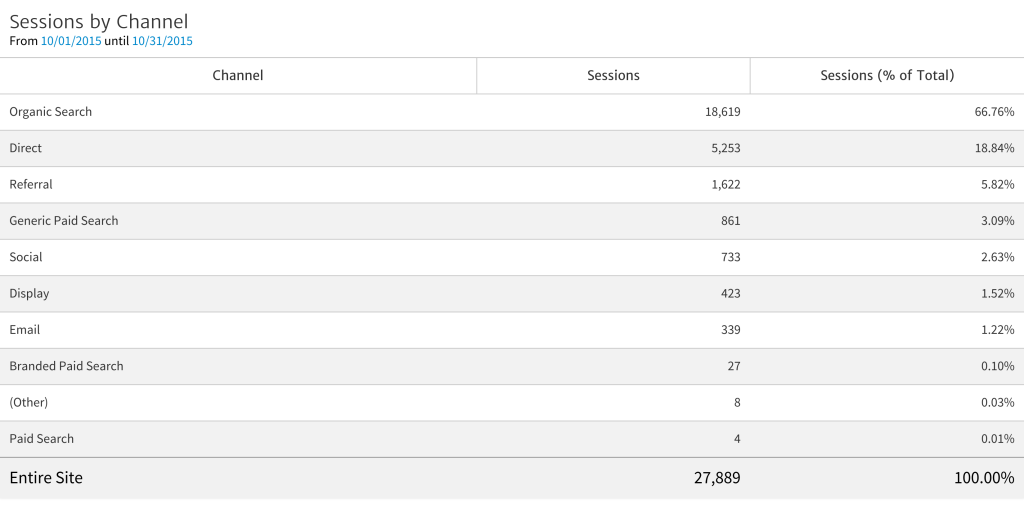Click the Entire Site total row
This screenshot has height=505, width=1024.
point(46,478)
